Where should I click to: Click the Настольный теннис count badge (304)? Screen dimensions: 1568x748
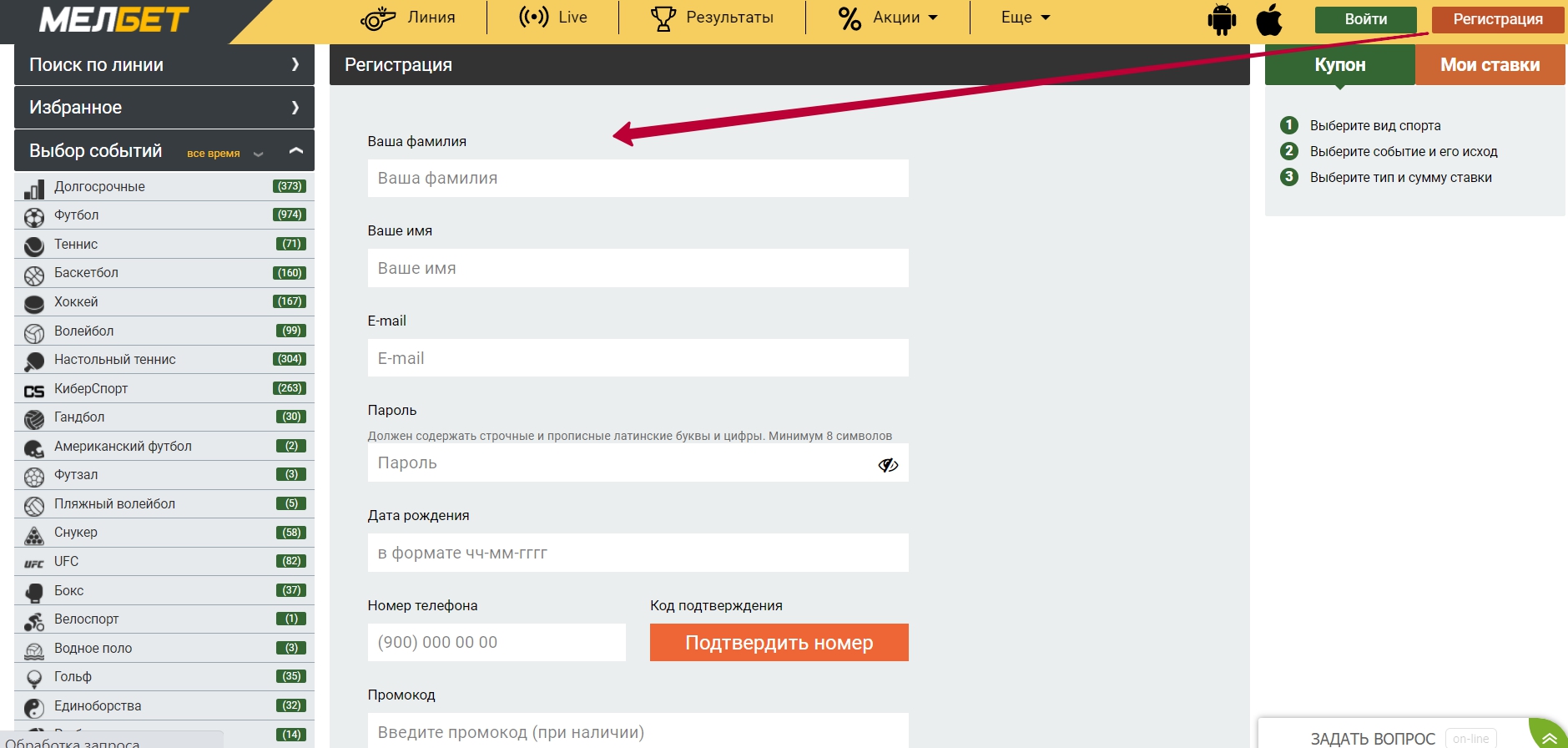(x=290, y=359)
